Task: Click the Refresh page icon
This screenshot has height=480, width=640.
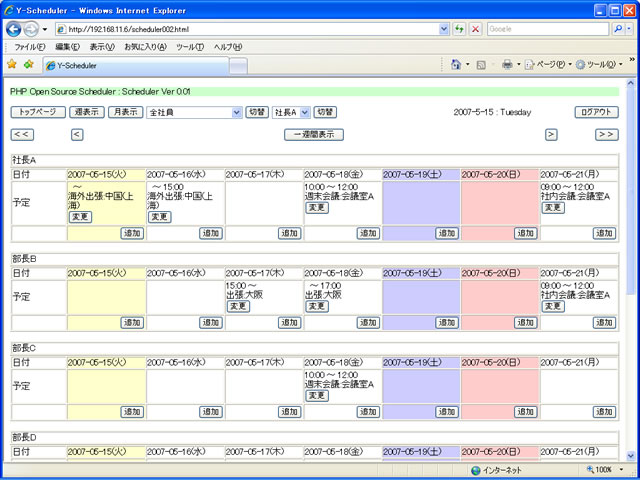Action: coord(459,29)
